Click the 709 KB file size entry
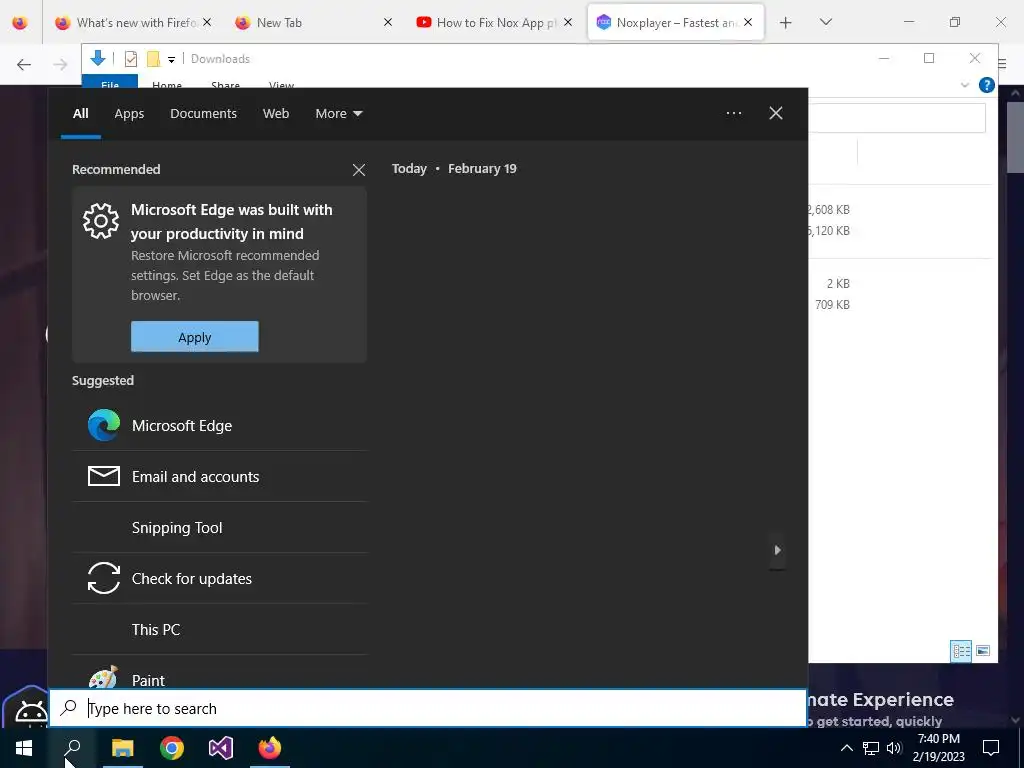This screenshot has height=768, width=1024. point(832,304)
